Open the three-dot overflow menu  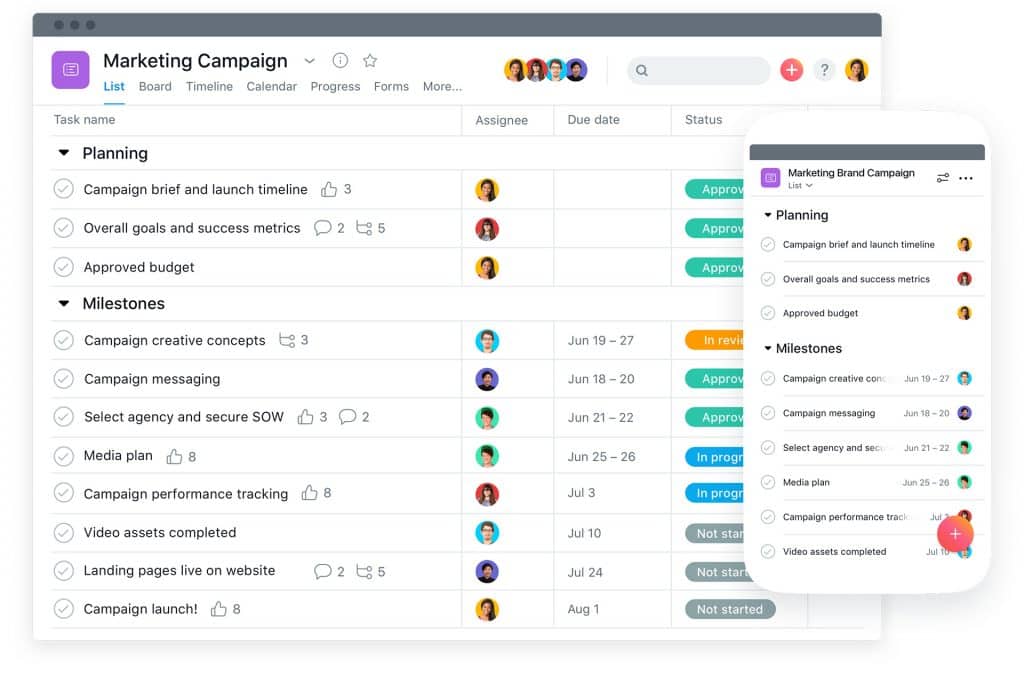966,178
